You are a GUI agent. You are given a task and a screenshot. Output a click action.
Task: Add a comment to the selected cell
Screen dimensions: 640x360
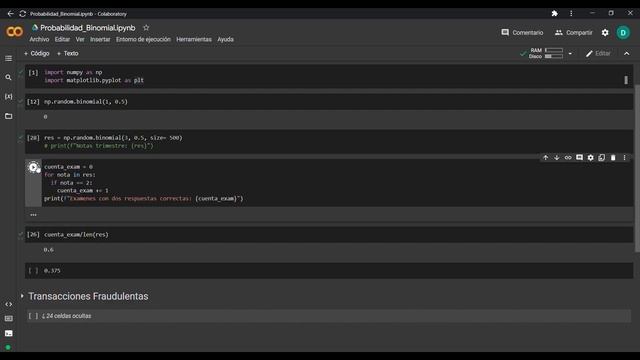click(x=579, y=158)
